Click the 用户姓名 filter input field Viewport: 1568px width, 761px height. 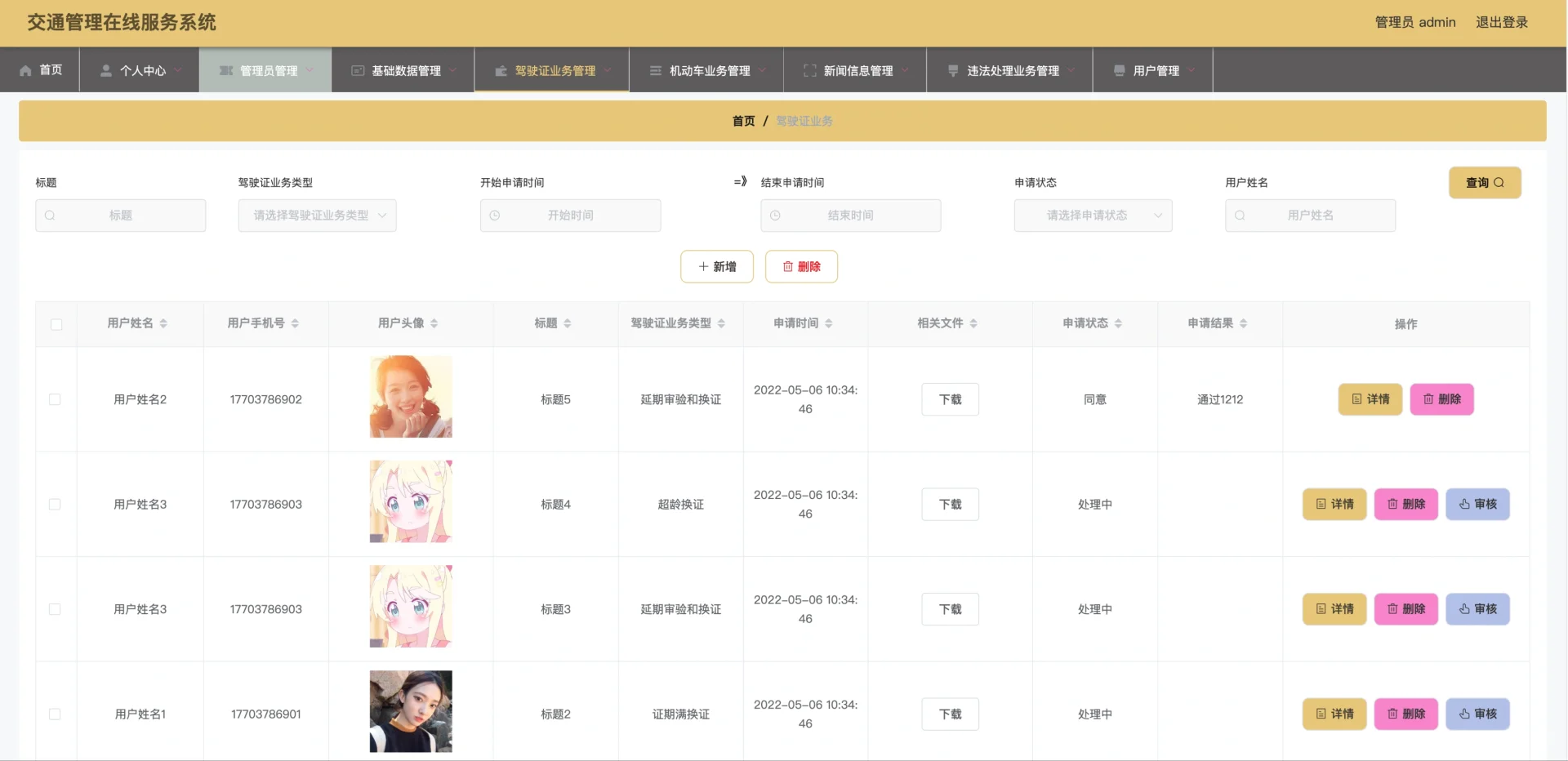[x=1310, y=216]
